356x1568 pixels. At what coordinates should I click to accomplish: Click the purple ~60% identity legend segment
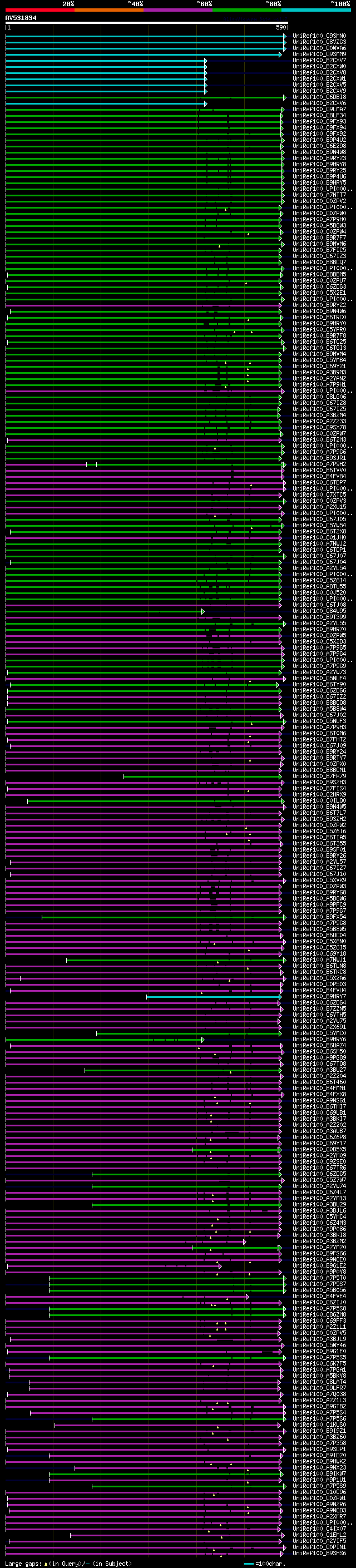pyautogui.click(x=179, y=10)
